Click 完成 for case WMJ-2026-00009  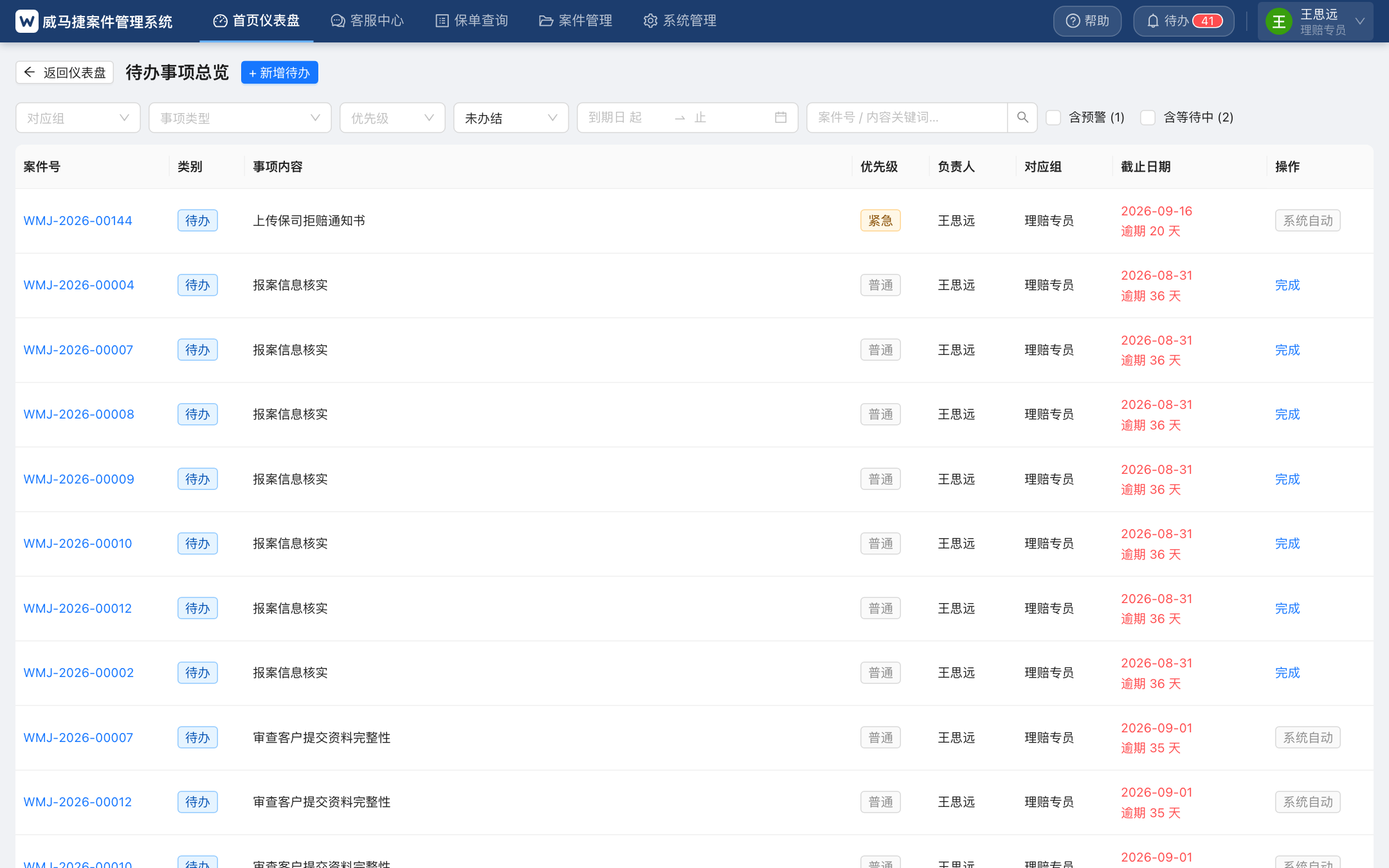point(1287,479)
